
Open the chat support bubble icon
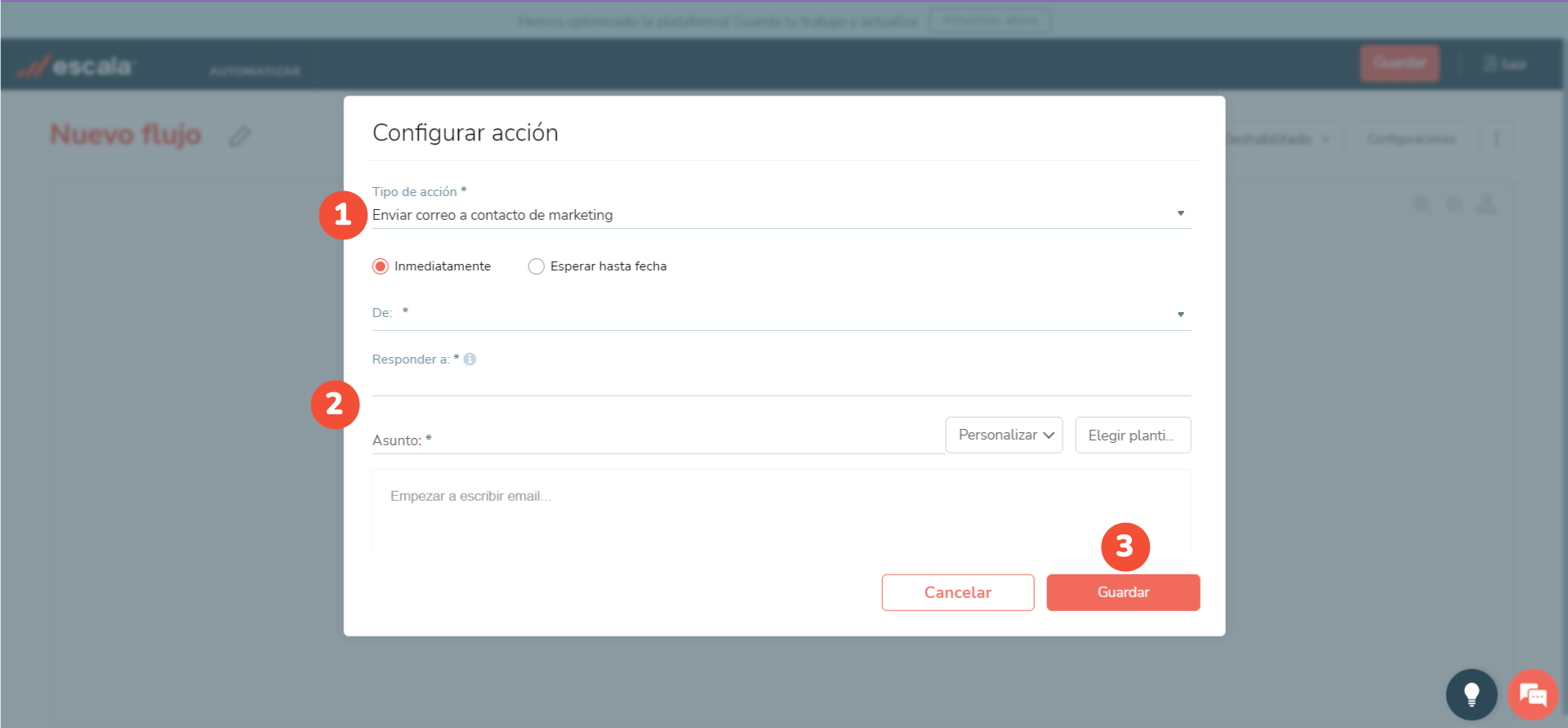1533,695
